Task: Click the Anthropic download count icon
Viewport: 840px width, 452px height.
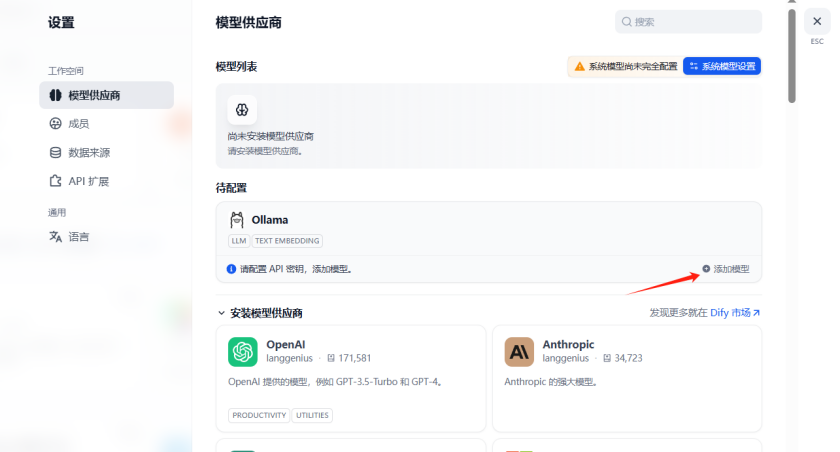Action: point(607,358)
